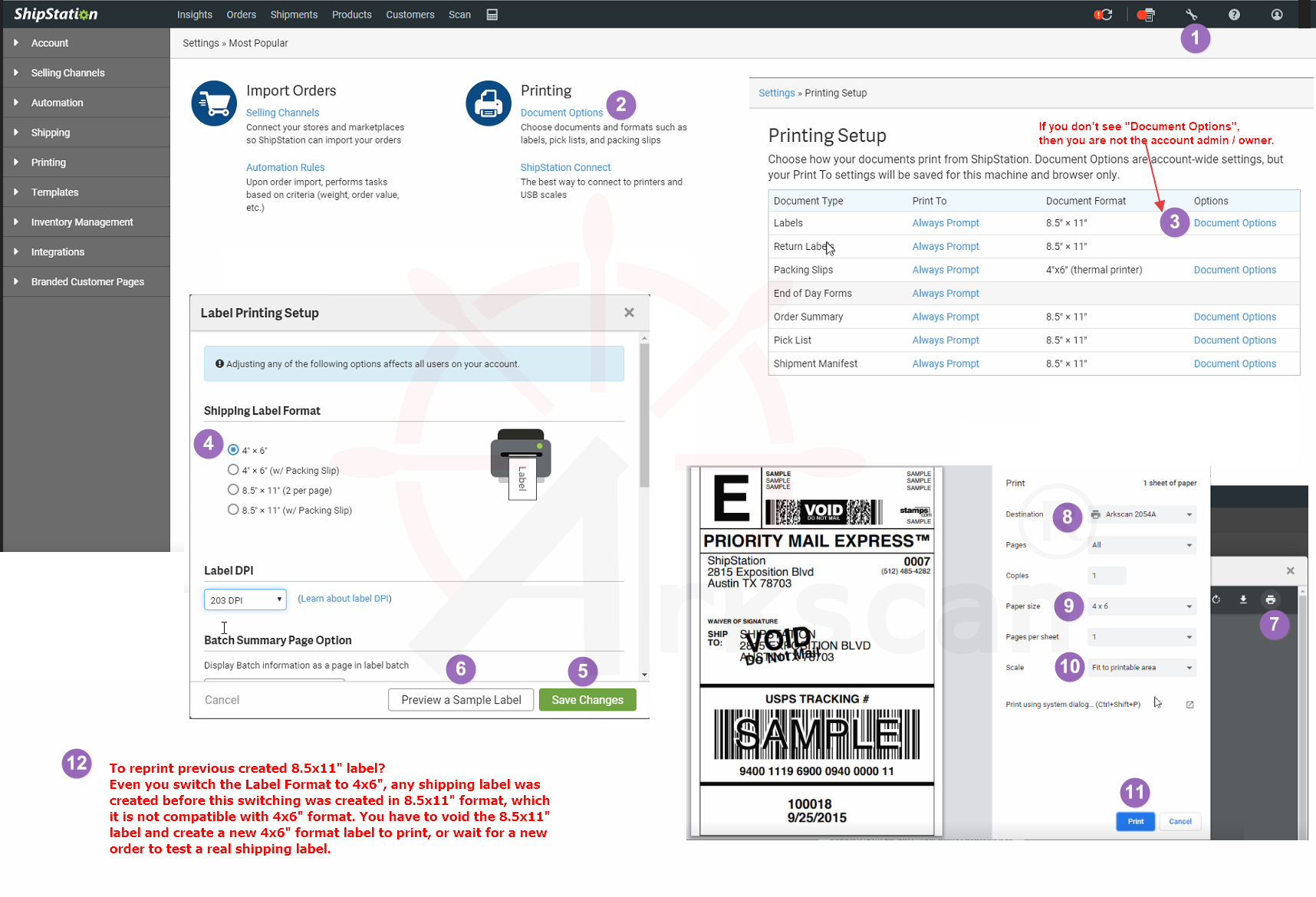This screenshot has height=897, width=1316.
Task: Click the ShipStation logo
Action: [x=56, y=14]
